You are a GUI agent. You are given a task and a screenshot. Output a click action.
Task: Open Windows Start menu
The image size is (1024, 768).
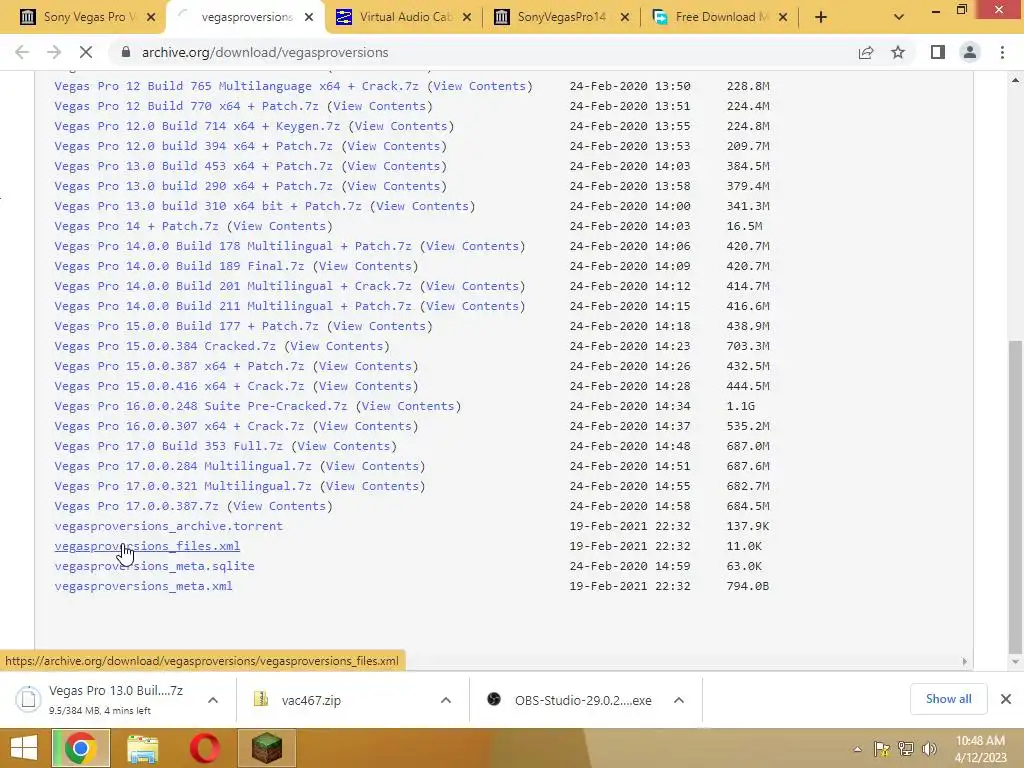tap(24, 748)
